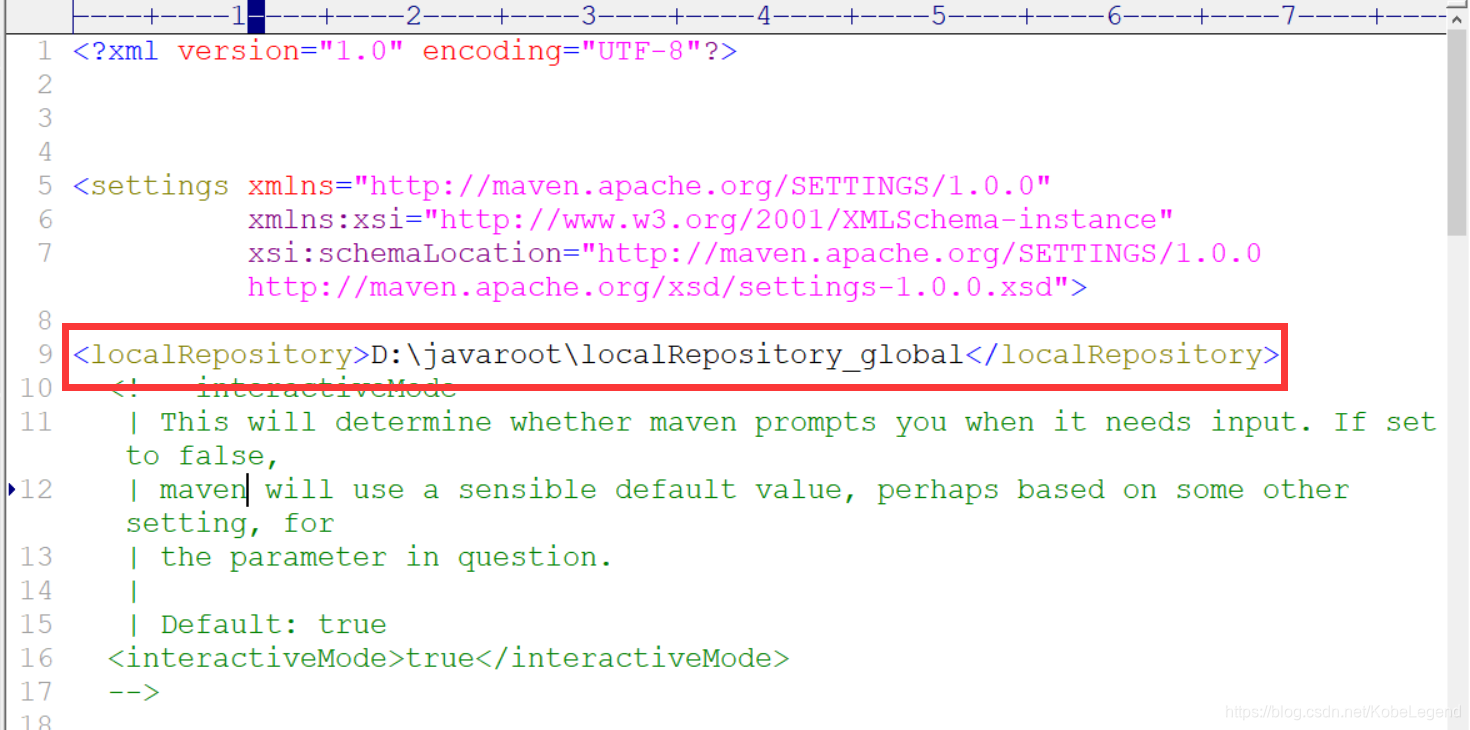Click the closing </localRepository> tag

1122,355
